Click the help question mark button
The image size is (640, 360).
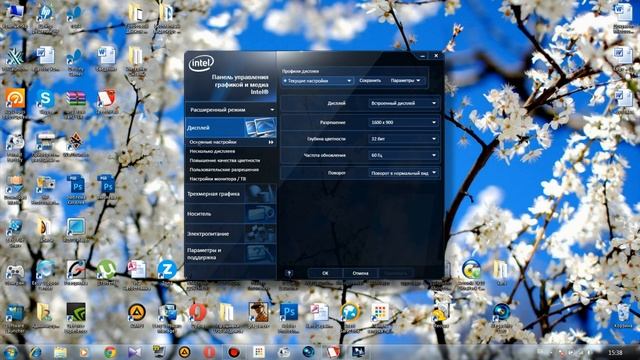(x=289, y=273)
